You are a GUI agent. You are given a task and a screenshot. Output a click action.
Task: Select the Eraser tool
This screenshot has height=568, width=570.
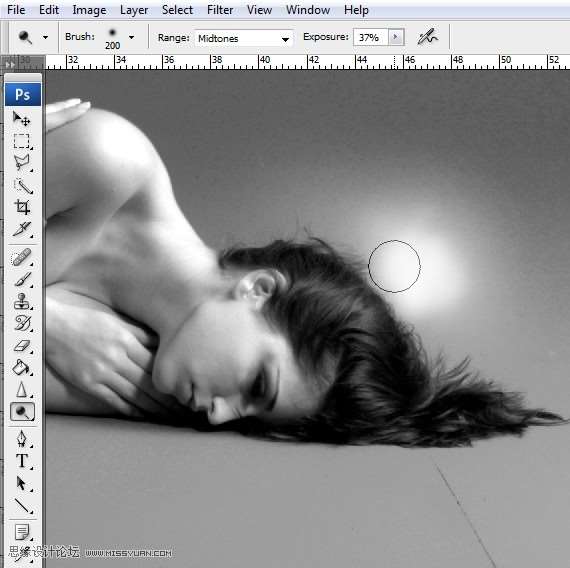(x=22, y=345)
